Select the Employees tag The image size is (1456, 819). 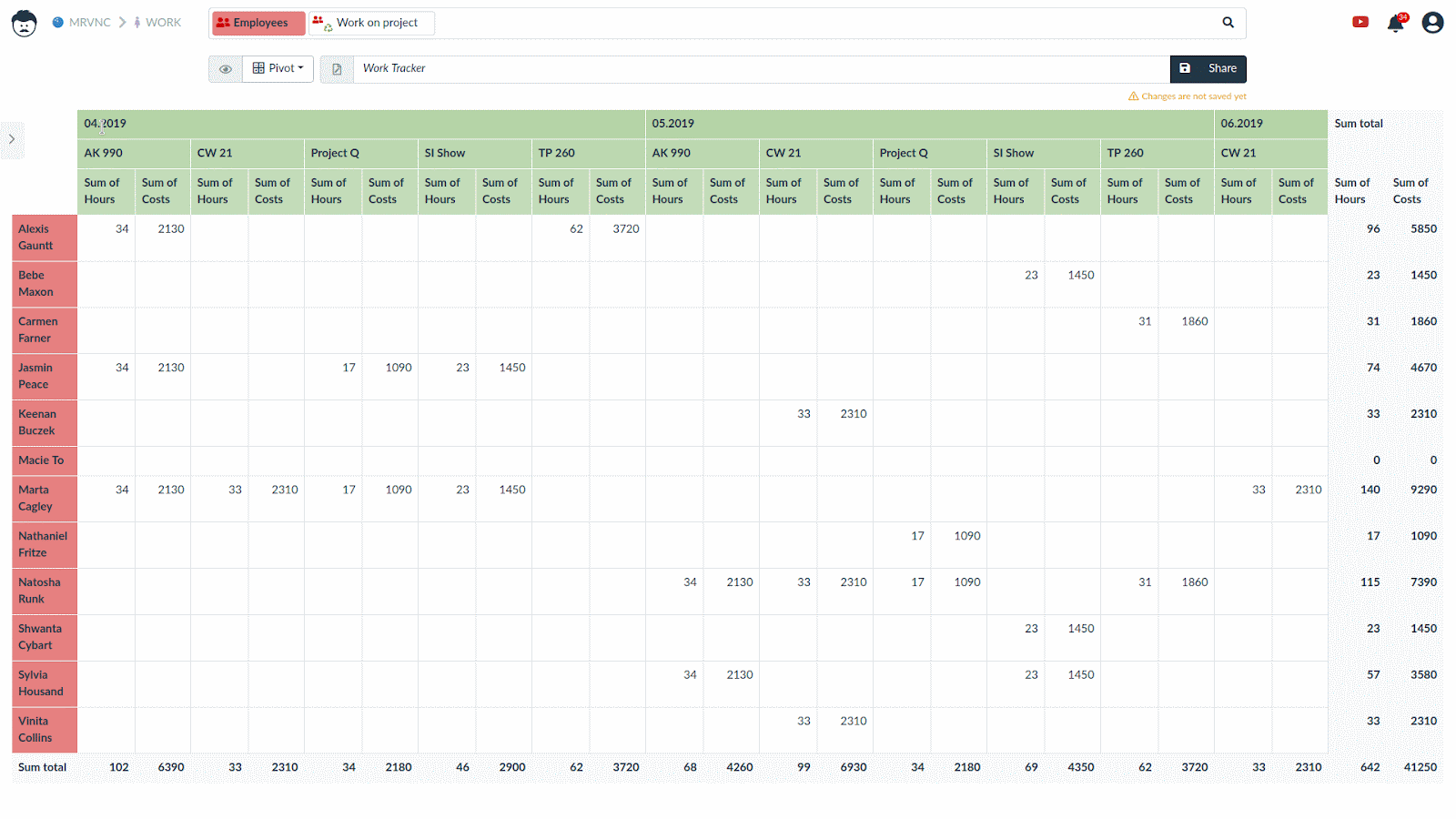[258, 23]
